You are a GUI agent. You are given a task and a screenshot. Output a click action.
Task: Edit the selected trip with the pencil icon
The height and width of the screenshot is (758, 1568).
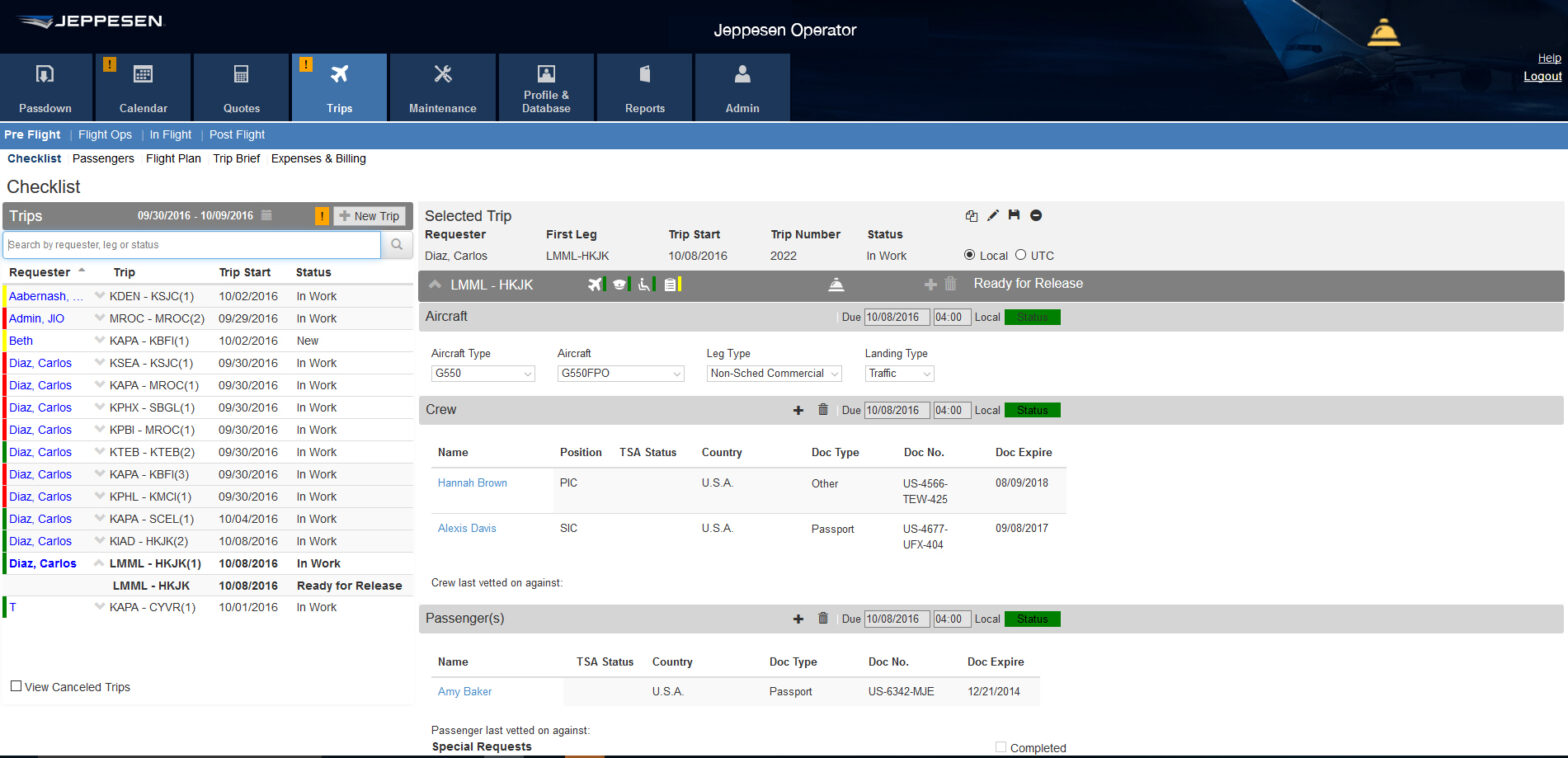pos(993,215)
